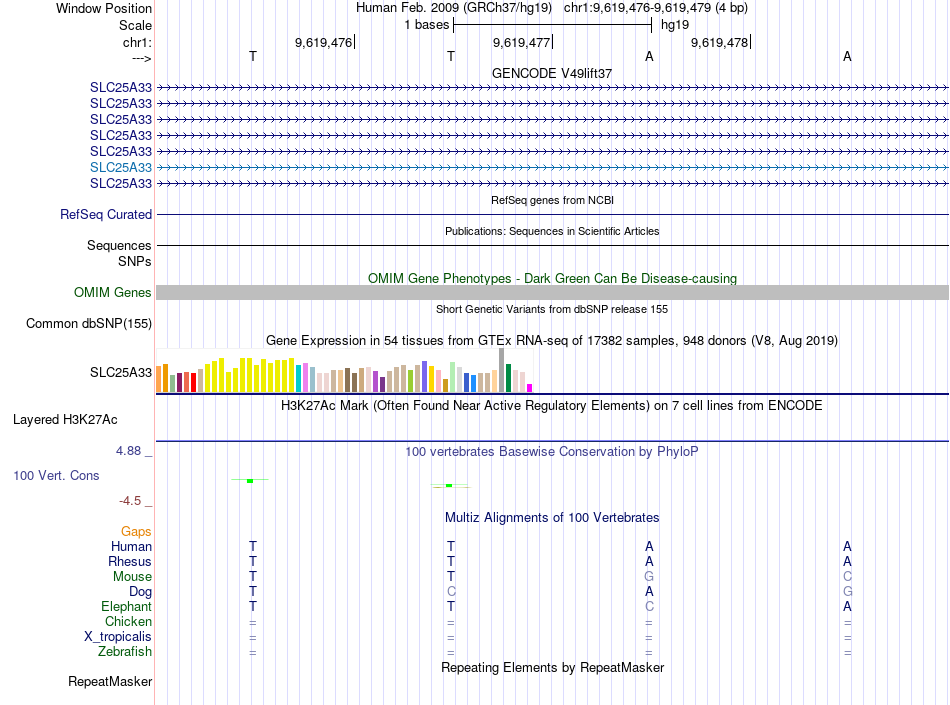Click the 'chr1:9,619,476-9,619,479 (4 bp)' position text
950x705 pixels.
pyautogui.click(x=656, y=8)
